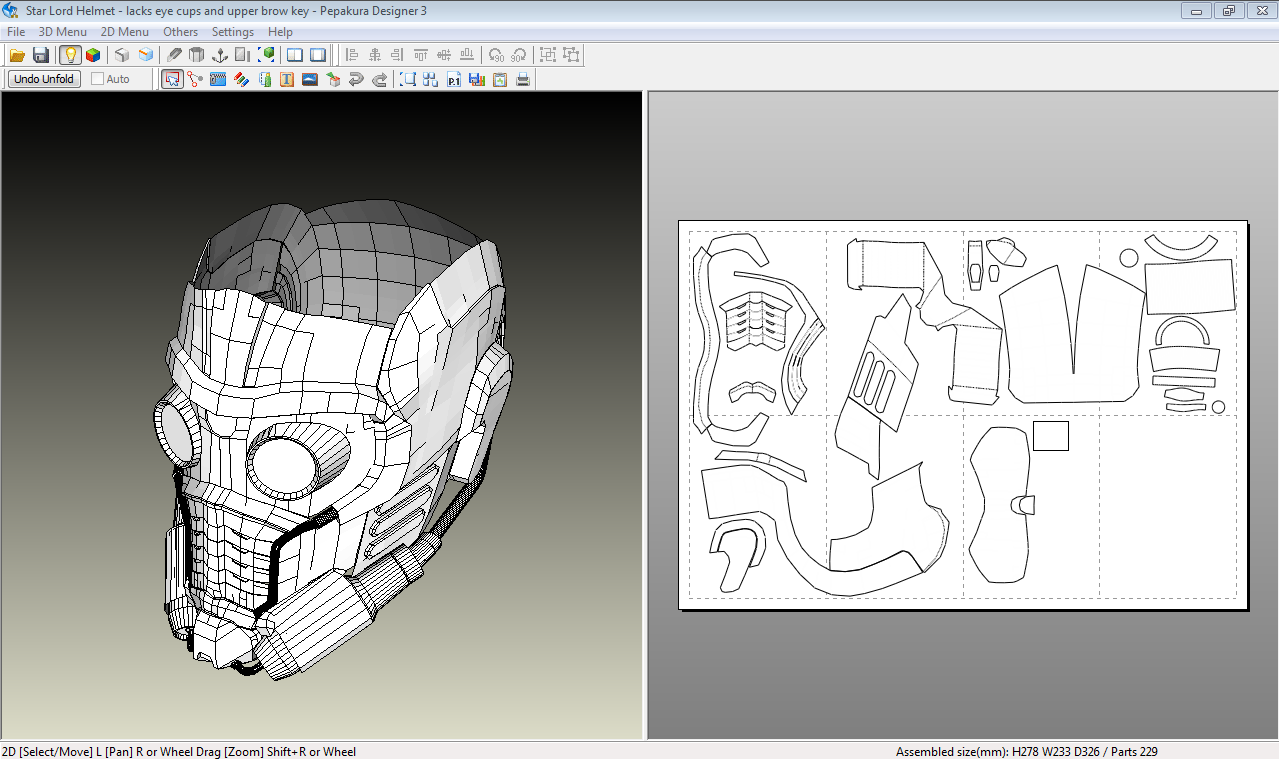Screen dimensions: 1279x759
Task: Click the align right icon
Action: point(398,55)
